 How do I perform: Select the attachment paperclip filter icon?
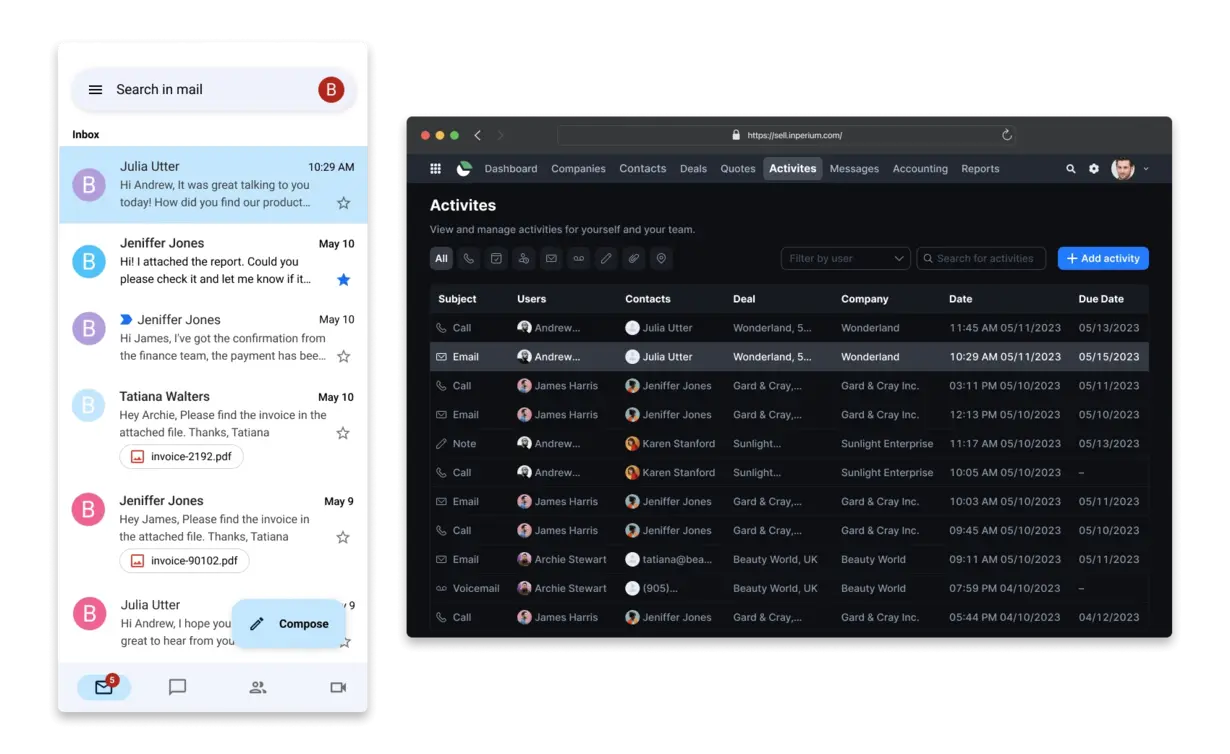(633, 259)
